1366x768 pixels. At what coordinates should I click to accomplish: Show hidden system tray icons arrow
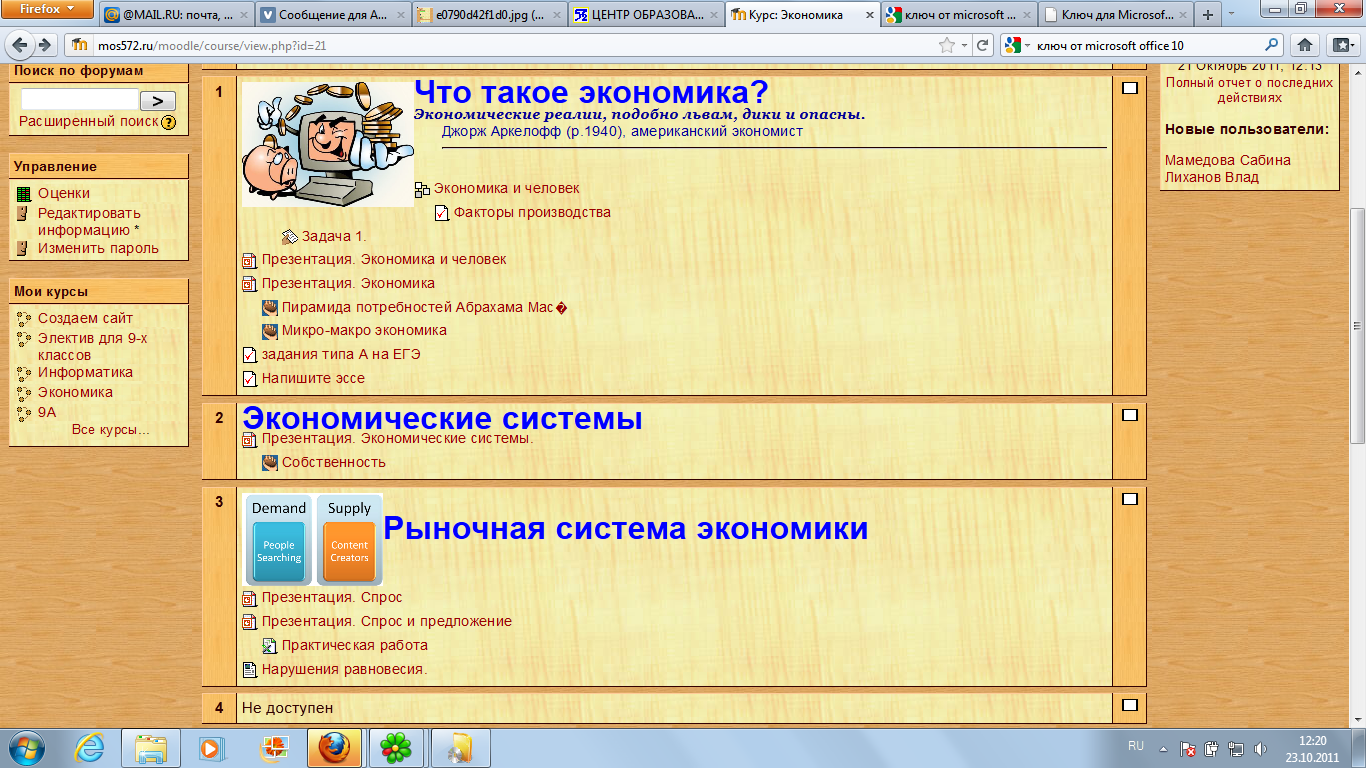coord(1163,748)
